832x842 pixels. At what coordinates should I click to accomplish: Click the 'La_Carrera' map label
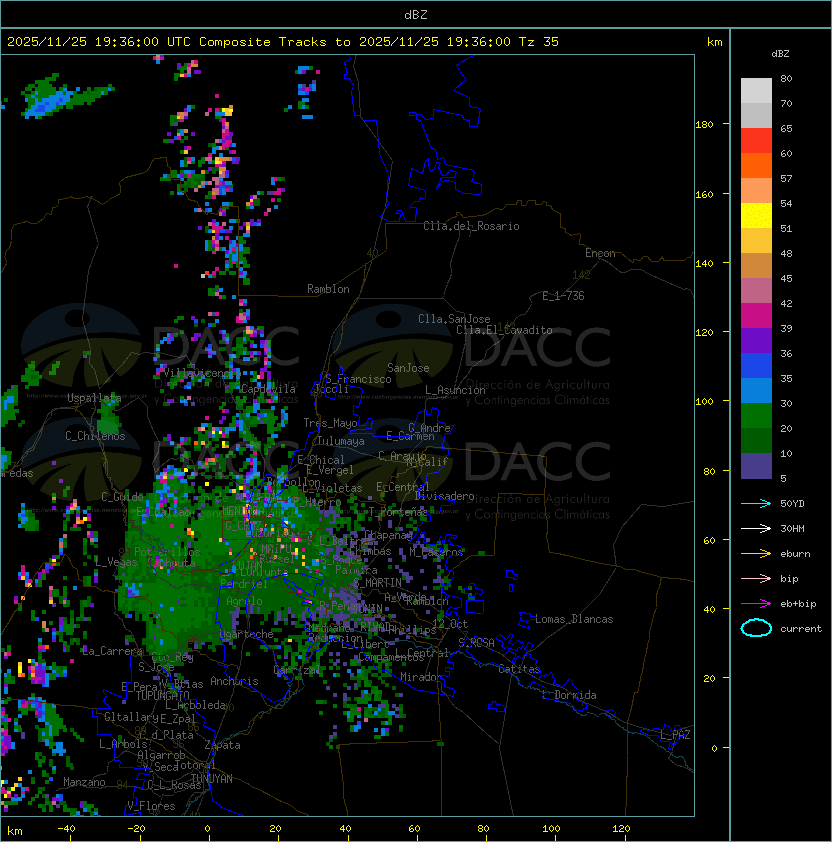112,651
